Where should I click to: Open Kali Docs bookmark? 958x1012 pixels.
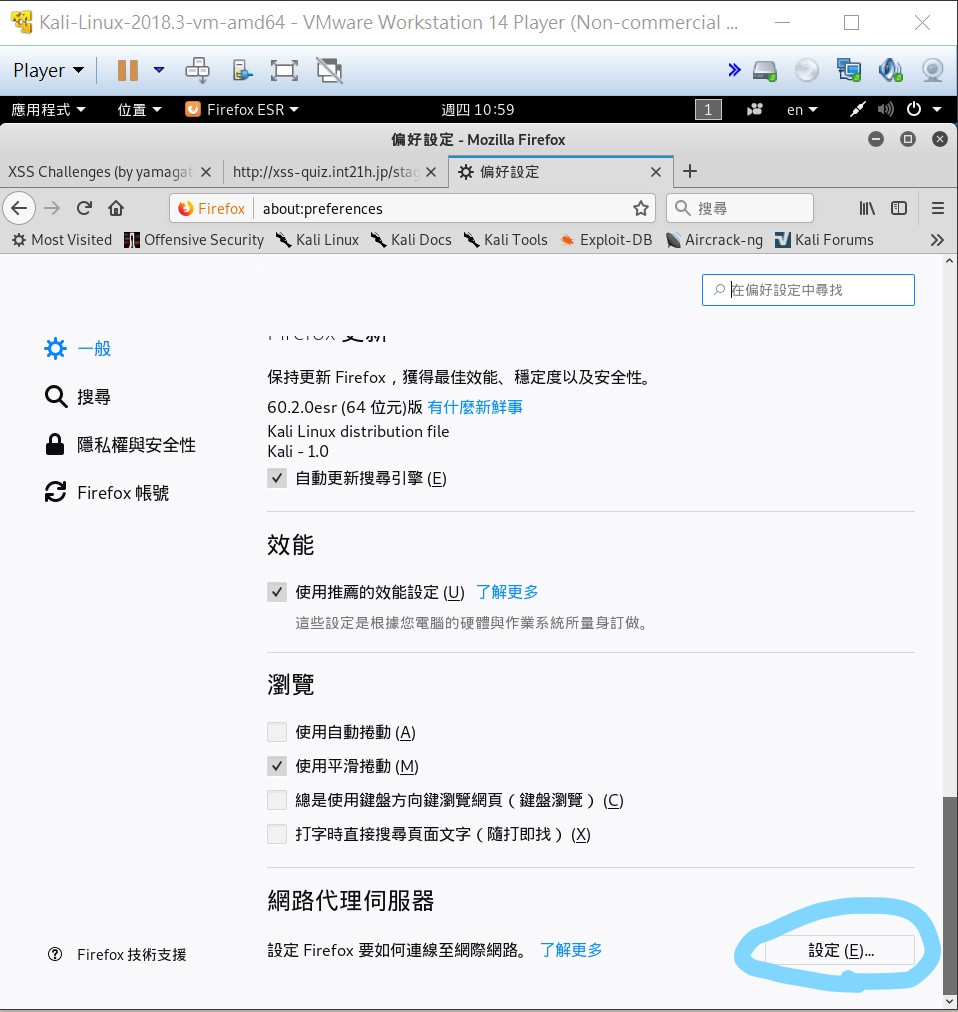coord(411,240)
